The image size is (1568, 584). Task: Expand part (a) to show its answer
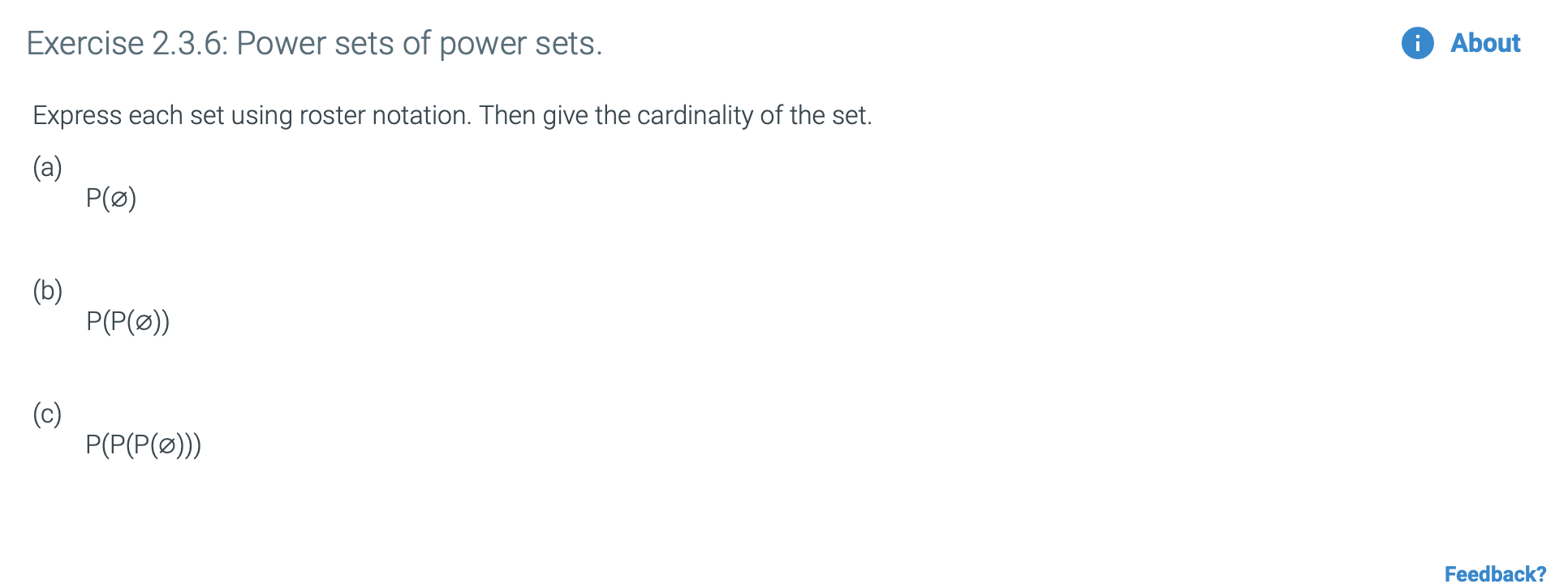(47, 168)
